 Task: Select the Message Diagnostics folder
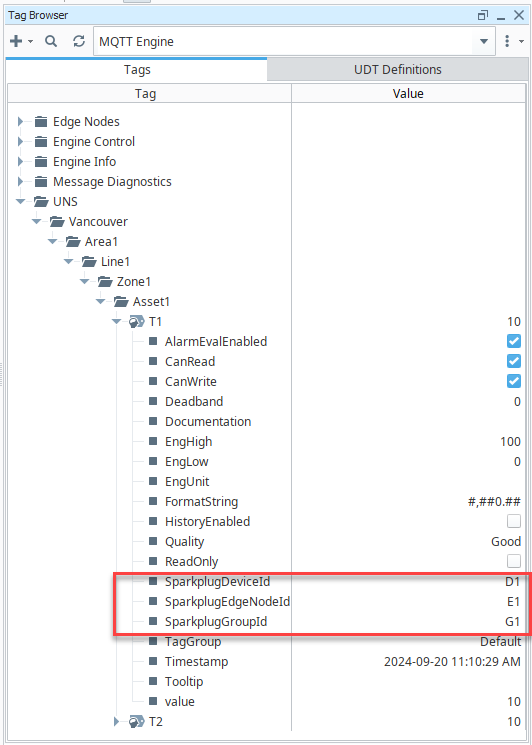coord(112,181)
